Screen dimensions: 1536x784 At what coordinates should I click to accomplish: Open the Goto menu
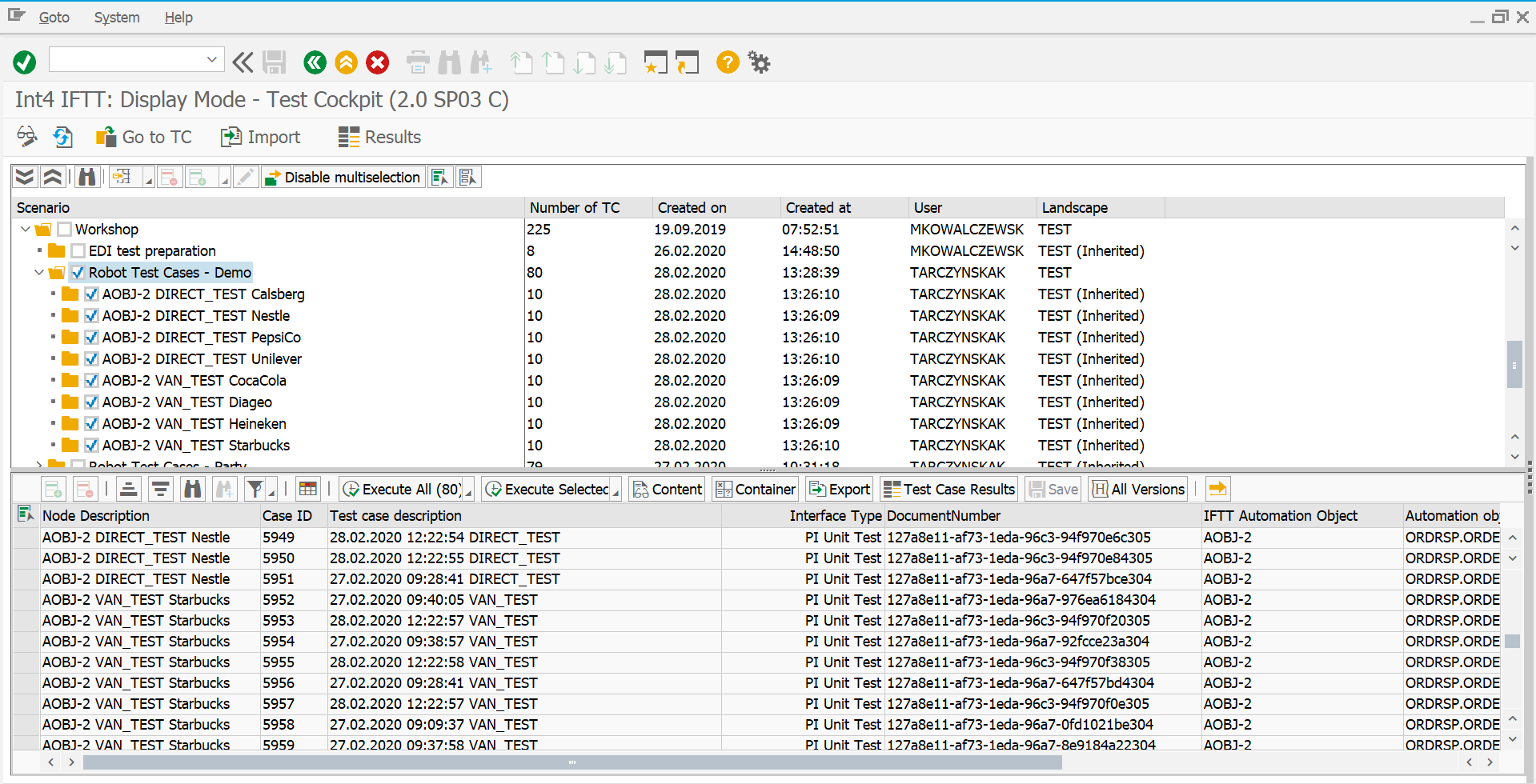click(x=54, y=17)
